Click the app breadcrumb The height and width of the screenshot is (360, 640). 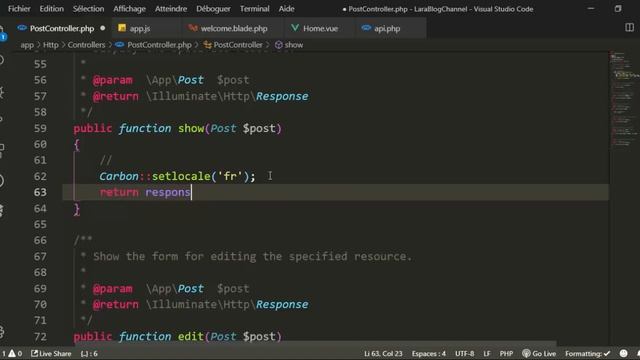point(27,45)
